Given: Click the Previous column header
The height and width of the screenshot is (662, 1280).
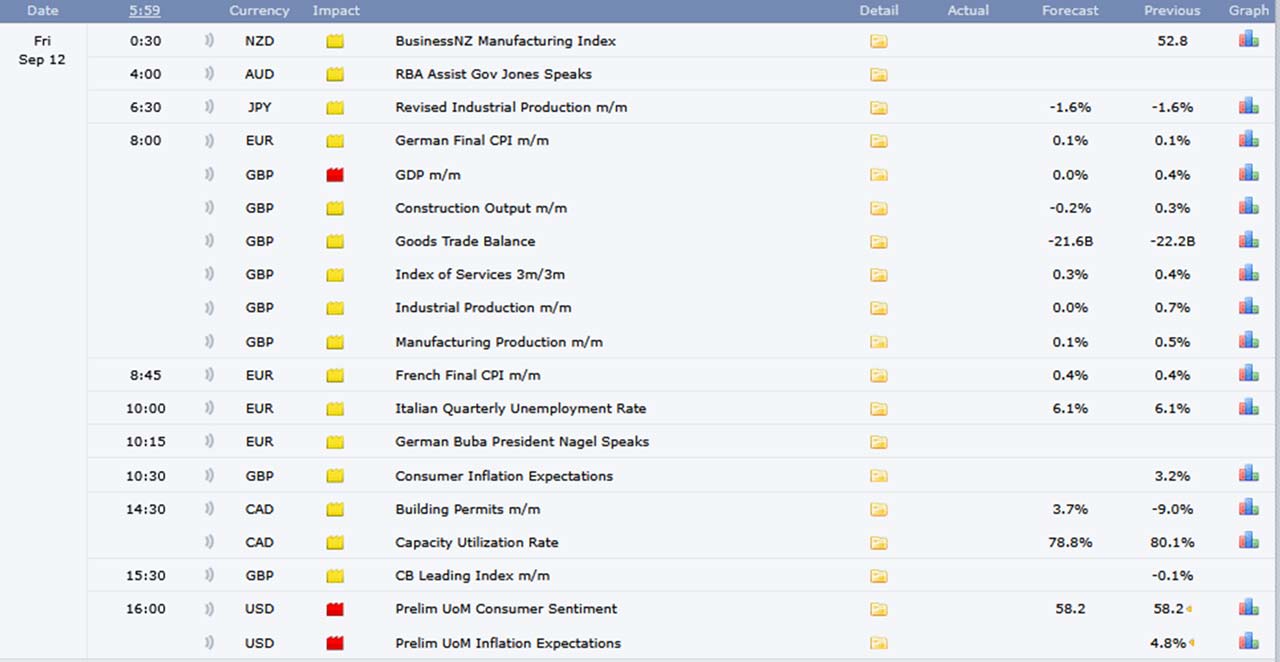Looking at the screenshot, I should (1172, 10).
